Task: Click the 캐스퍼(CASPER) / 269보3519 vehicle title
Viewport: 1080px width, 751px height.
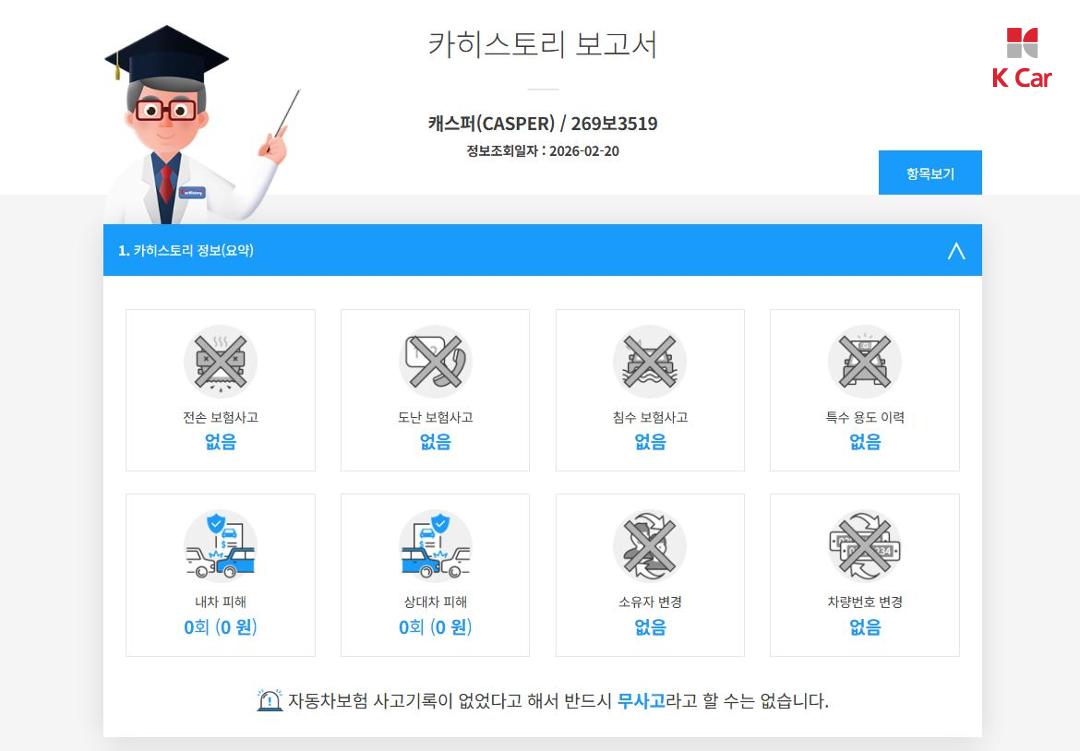Action: [543, 123]
